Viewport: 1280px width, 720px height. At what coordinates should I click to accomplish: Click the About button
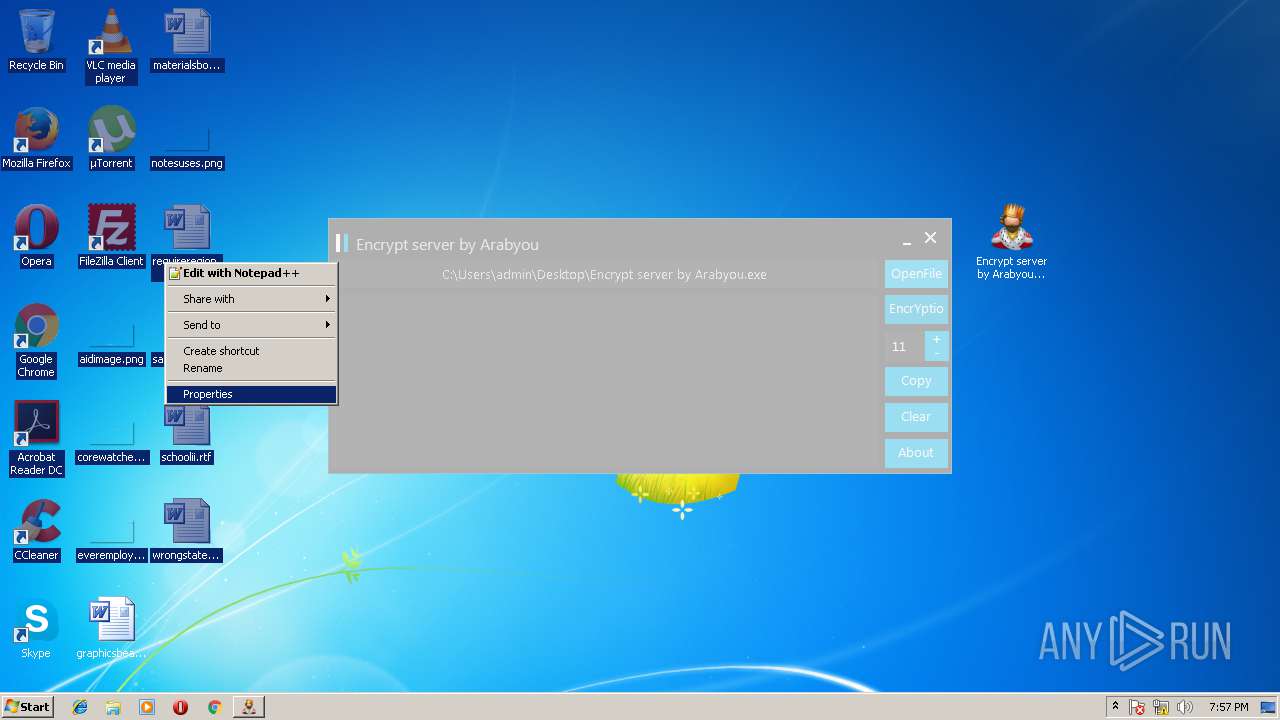tap(916, 453)
